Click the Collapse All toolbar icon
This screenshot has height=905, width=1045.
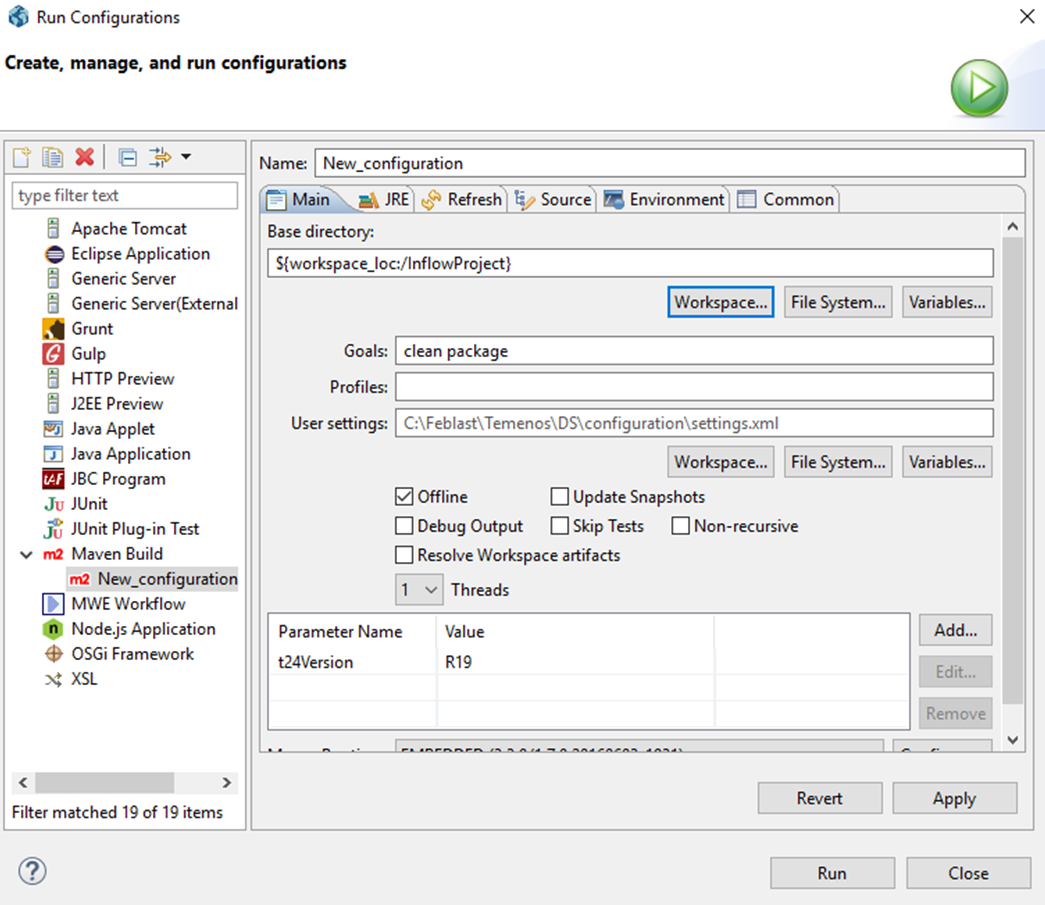[127, 157]
